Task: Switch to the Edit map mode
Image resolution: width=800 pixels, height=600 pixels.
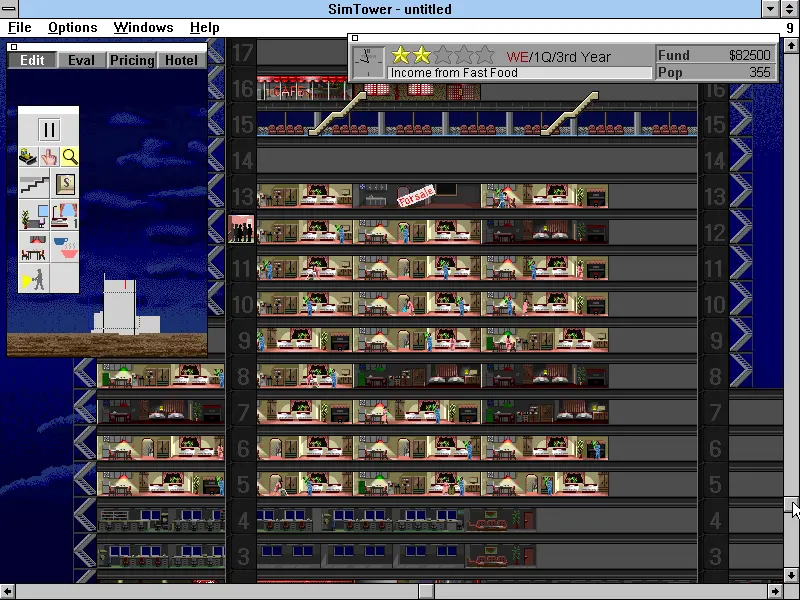Action: point(33,60)
